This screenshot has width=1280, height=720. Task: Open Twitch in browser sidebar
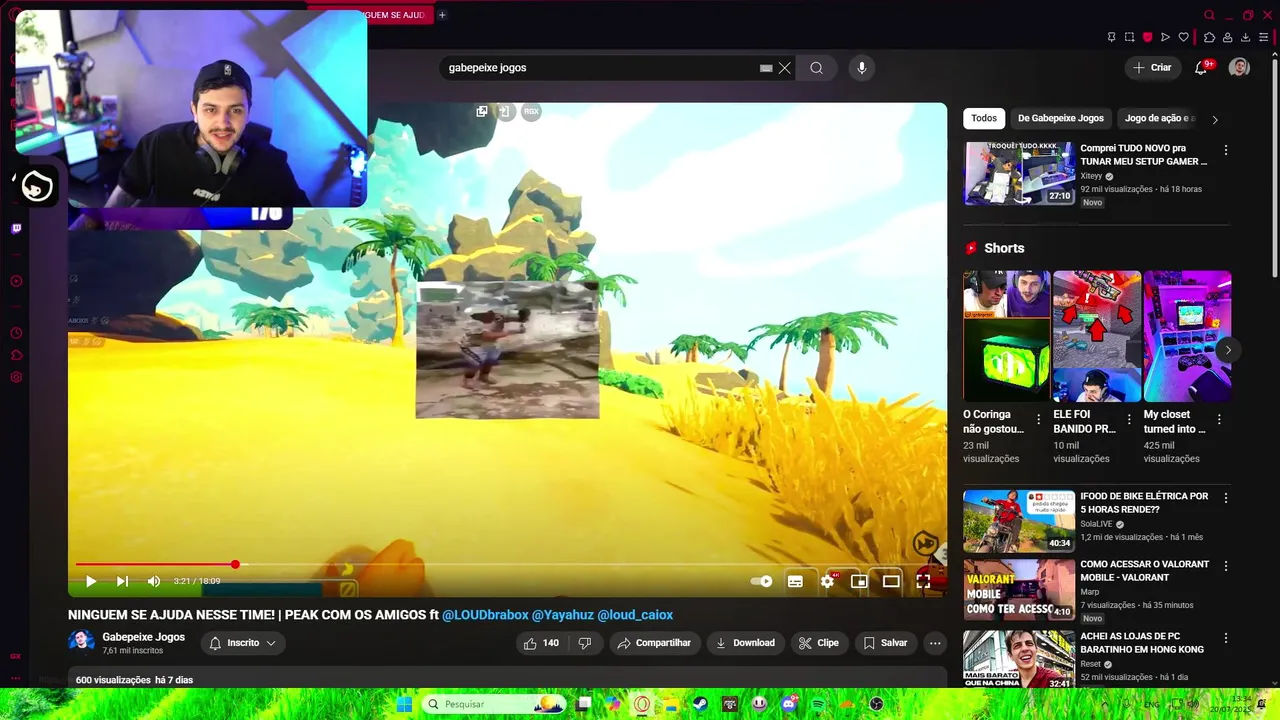click(x=16, y=229)
